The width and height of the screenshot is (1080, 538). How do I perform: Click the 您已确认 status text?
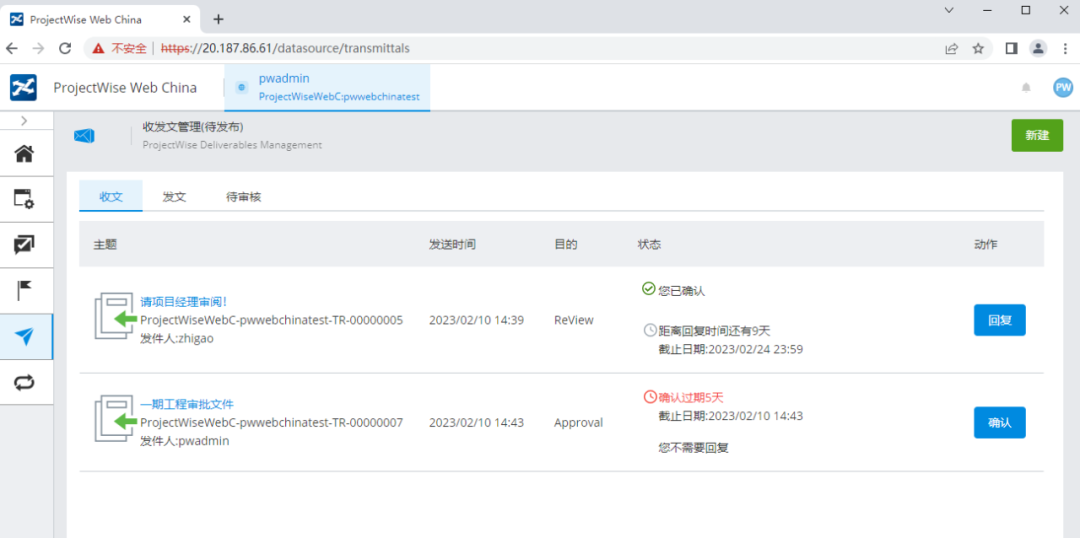click(681, 290)
